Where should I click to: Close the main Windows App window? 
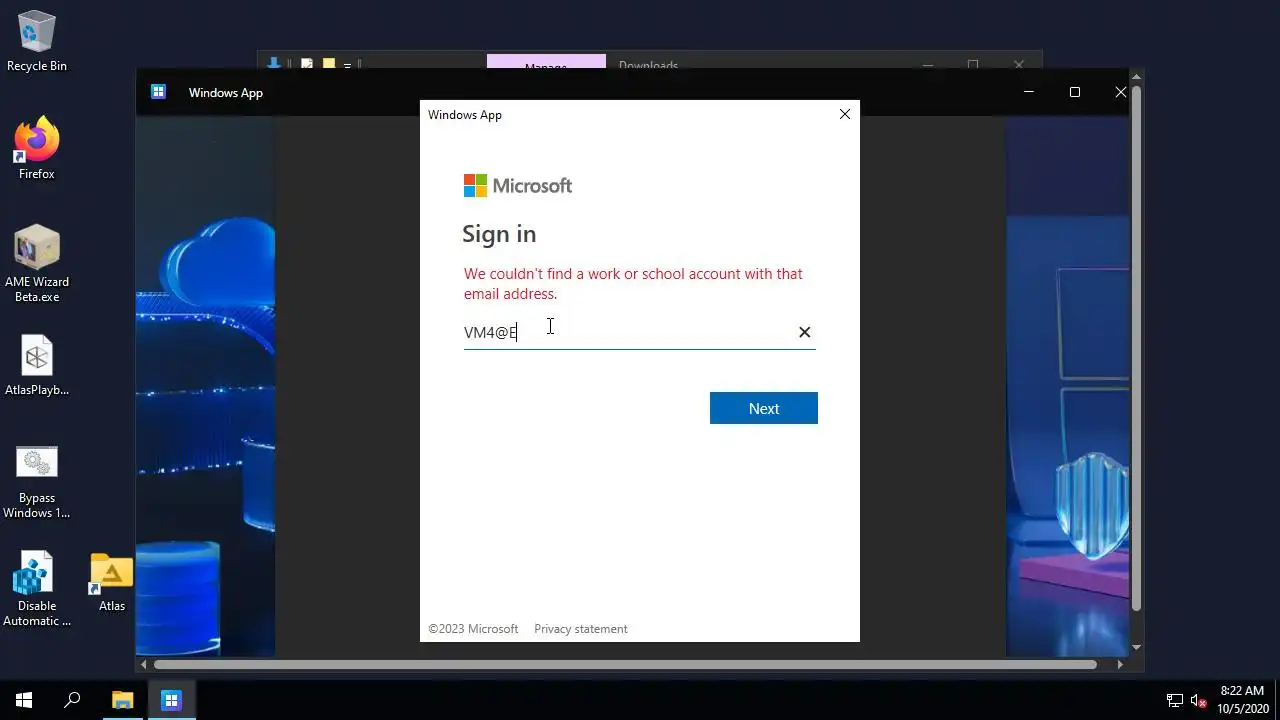1120,92
